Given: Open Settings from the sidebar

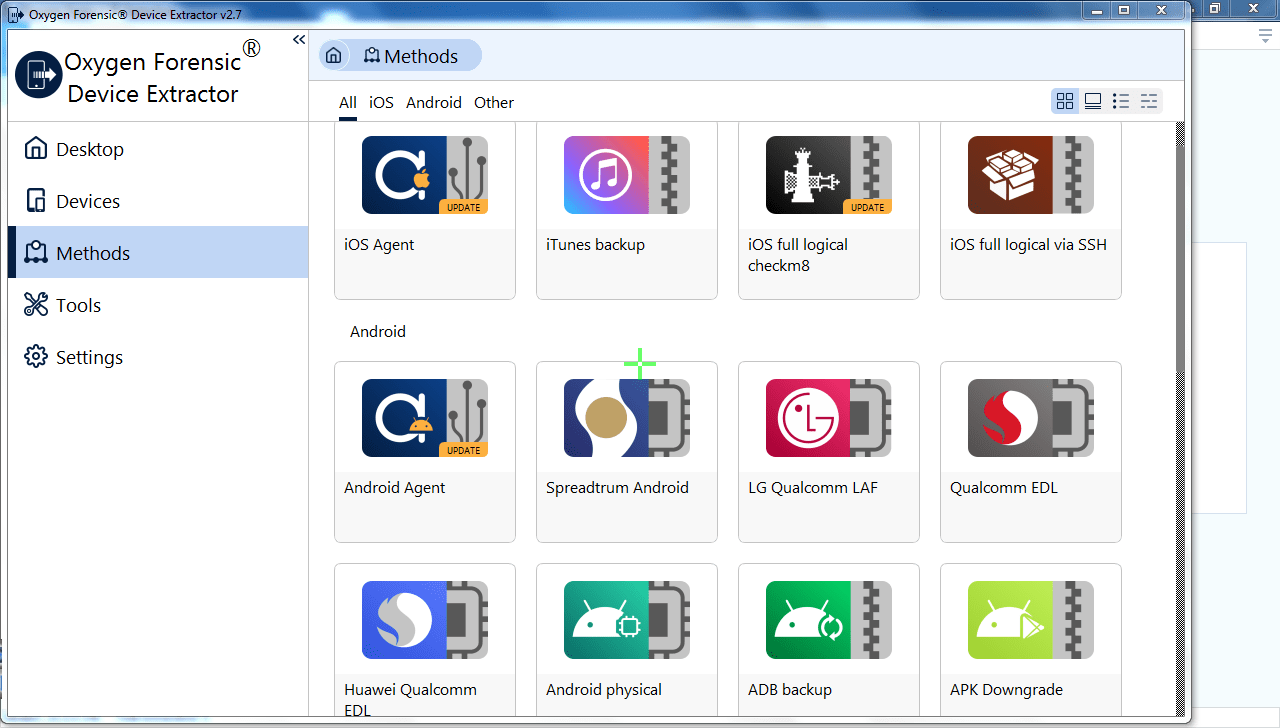Looking at the screenshot, I should (158, 357).
